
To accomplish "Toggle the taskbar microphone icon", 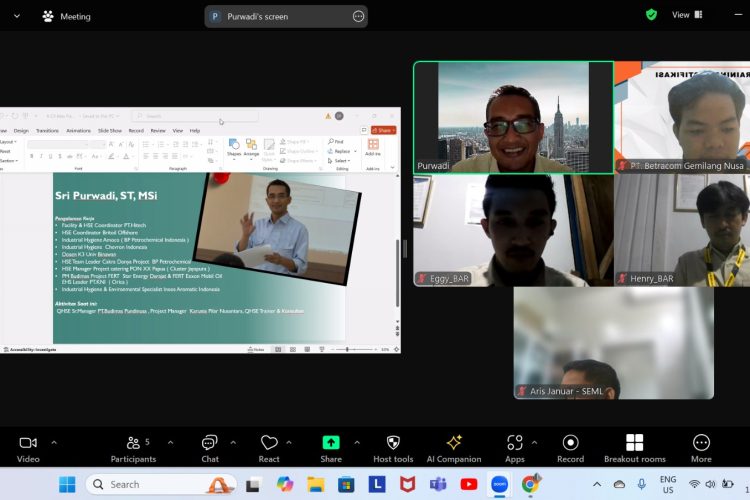I will (x=642, y=484).
